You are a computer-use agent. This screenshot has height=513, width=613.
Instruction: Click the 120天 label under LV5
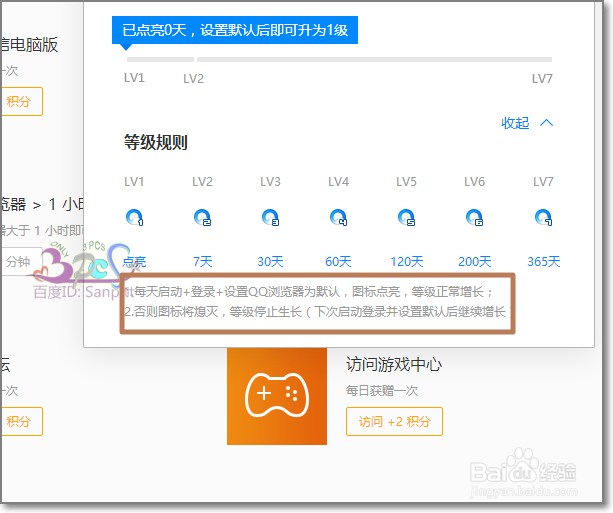click(x=407, y=262)
